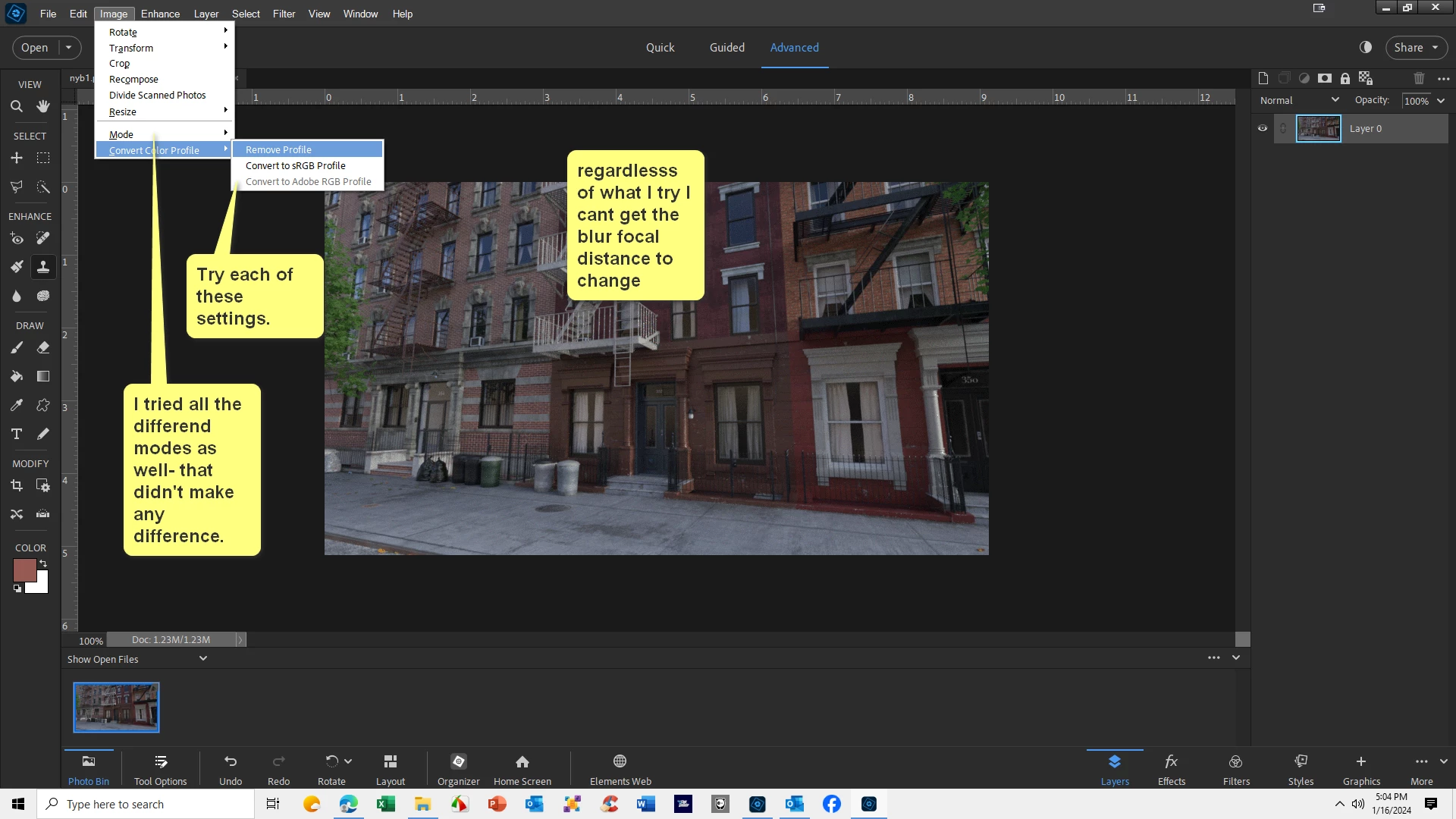The height and width of the screenshot is (819, 1456).
Task: Select the Hand tool
Action: pos(43,106)
